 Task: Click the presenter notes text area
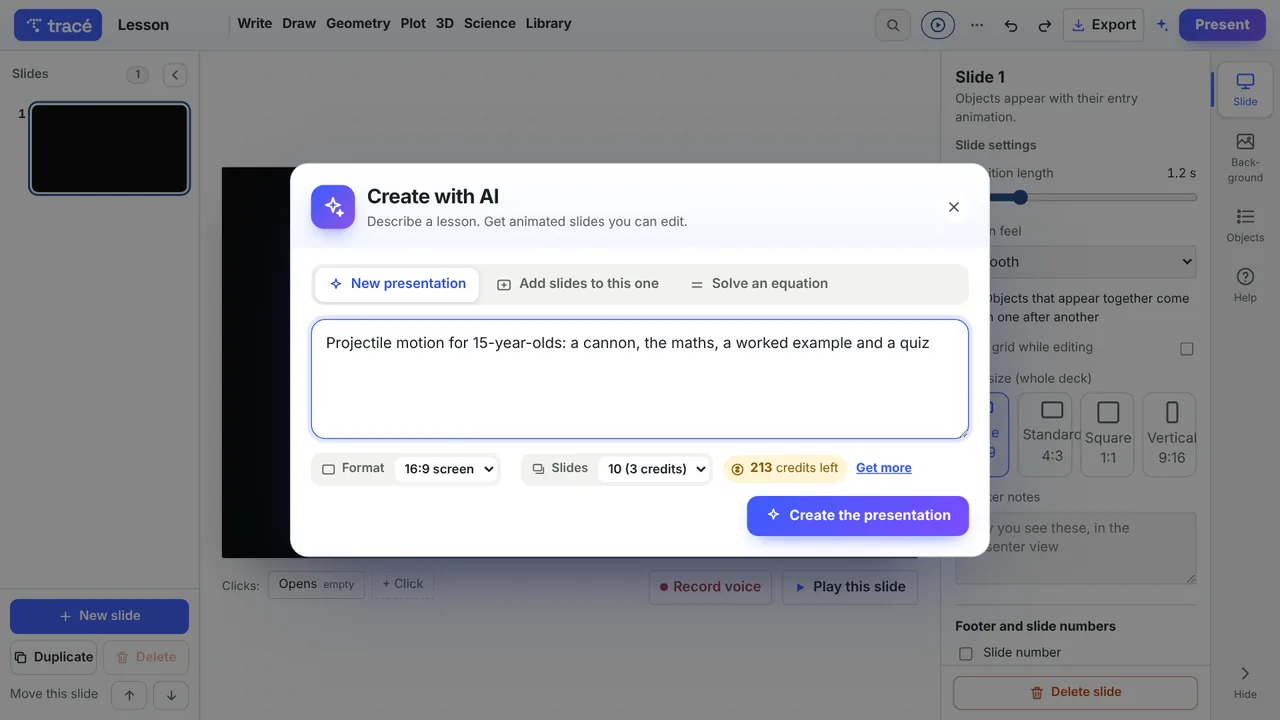click(x=1076, y=548)
